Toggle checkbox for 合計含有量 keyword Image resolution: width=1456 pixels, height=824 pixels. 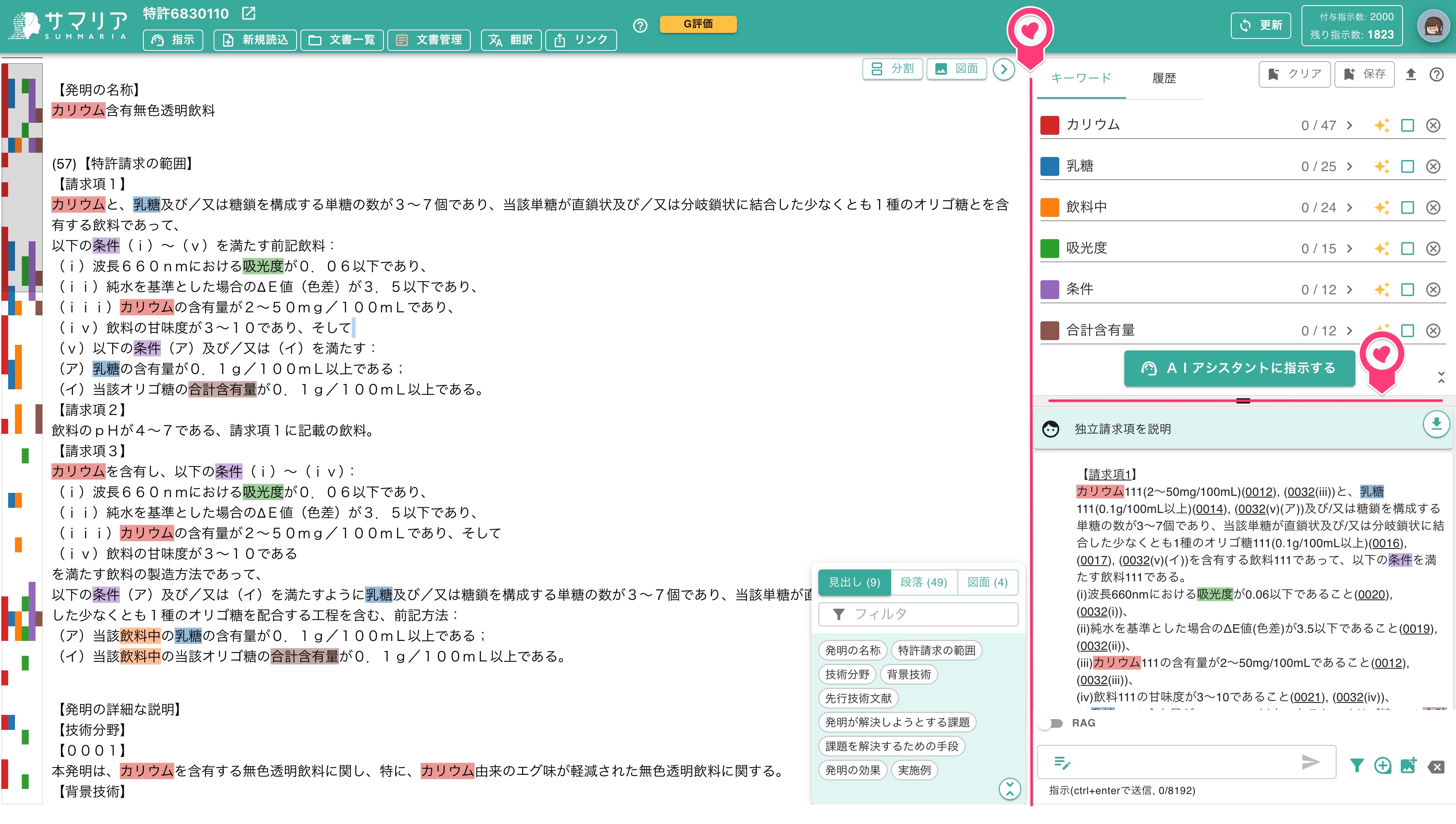click(1407, 331)
